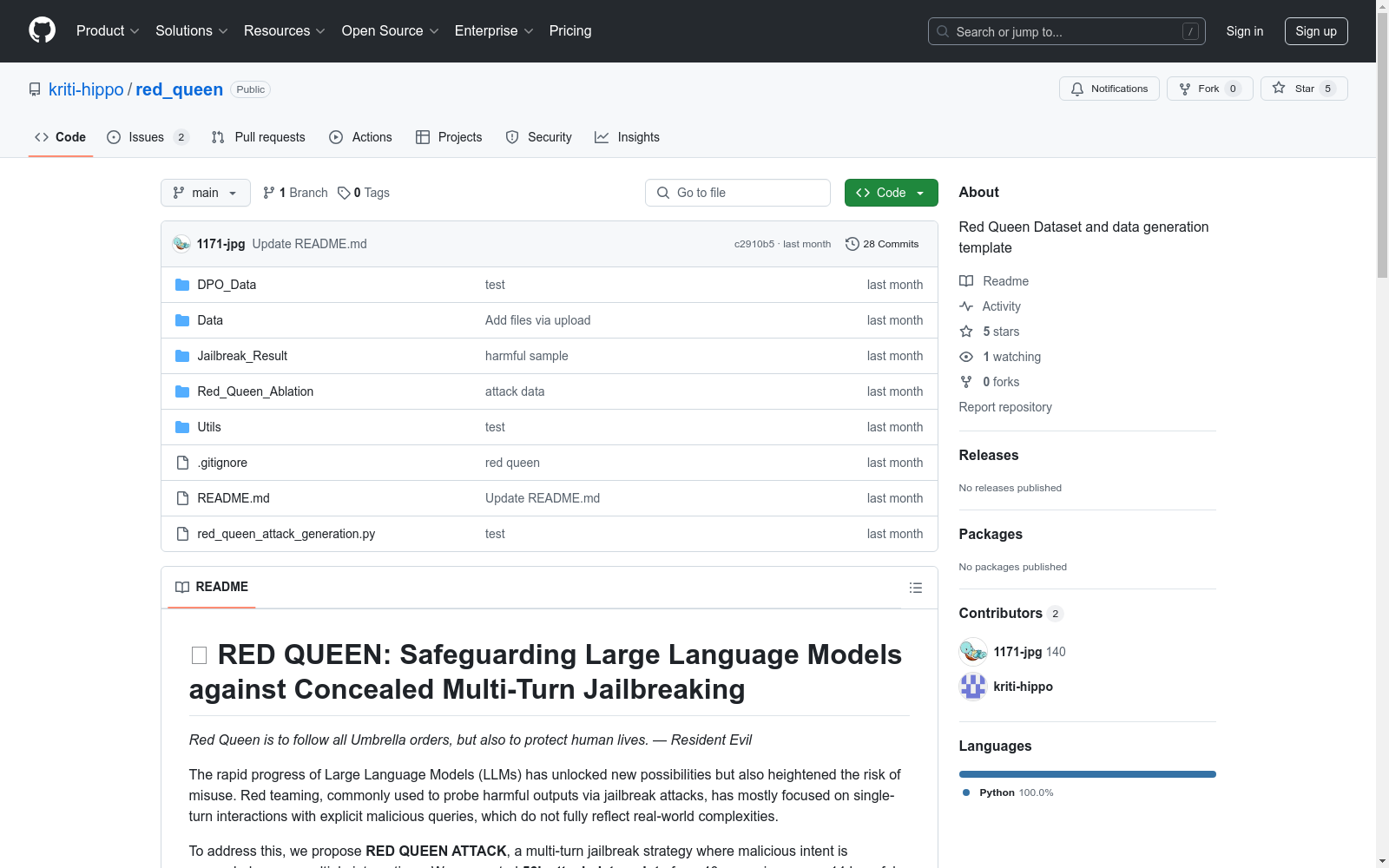Screen dimensions: 1389x868
Task: Open the Releases section heading
Action: 989,455
